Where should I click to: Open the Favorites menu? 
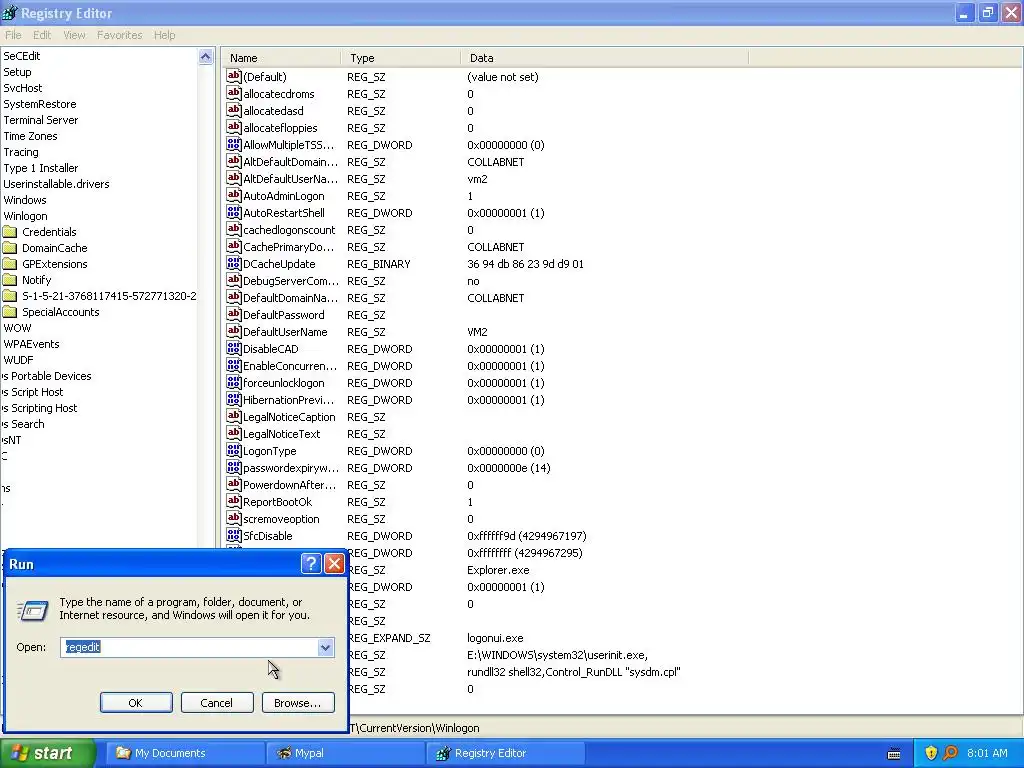pos(120,35)
